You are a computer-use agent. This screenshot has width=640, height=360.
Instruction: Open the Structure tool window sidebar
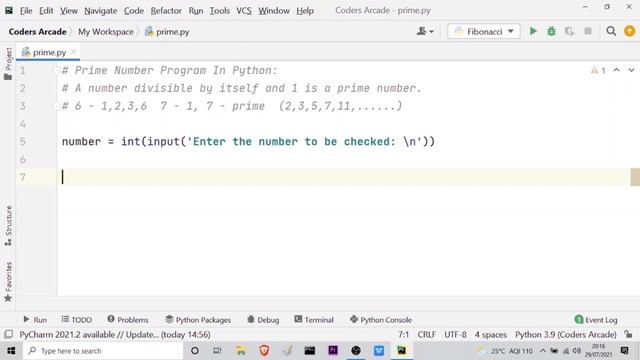click(8, 225)
